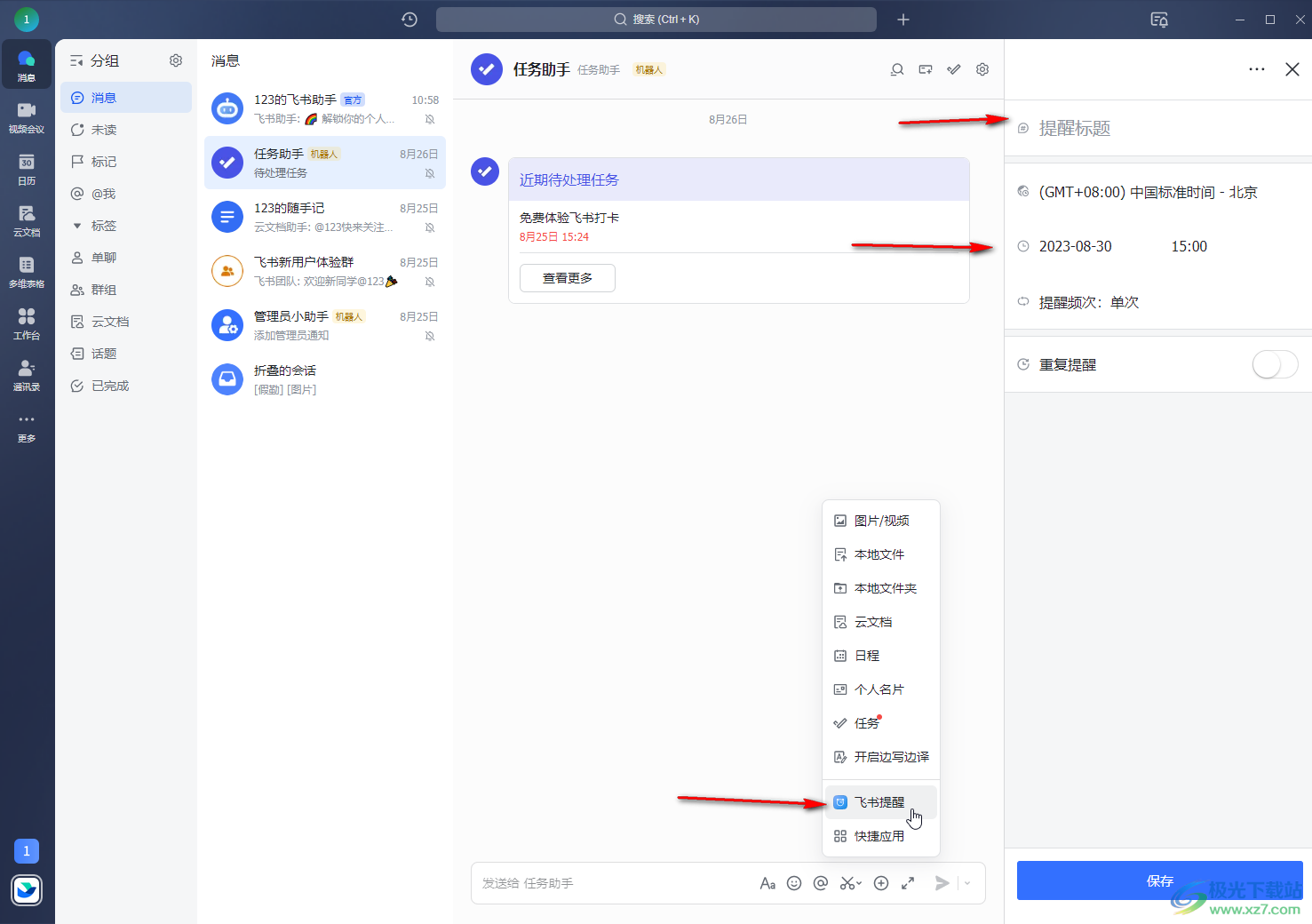The image size is (1312, 924).
Task: Select 云文档 from attachment menu
Action: tap(881, 622)
